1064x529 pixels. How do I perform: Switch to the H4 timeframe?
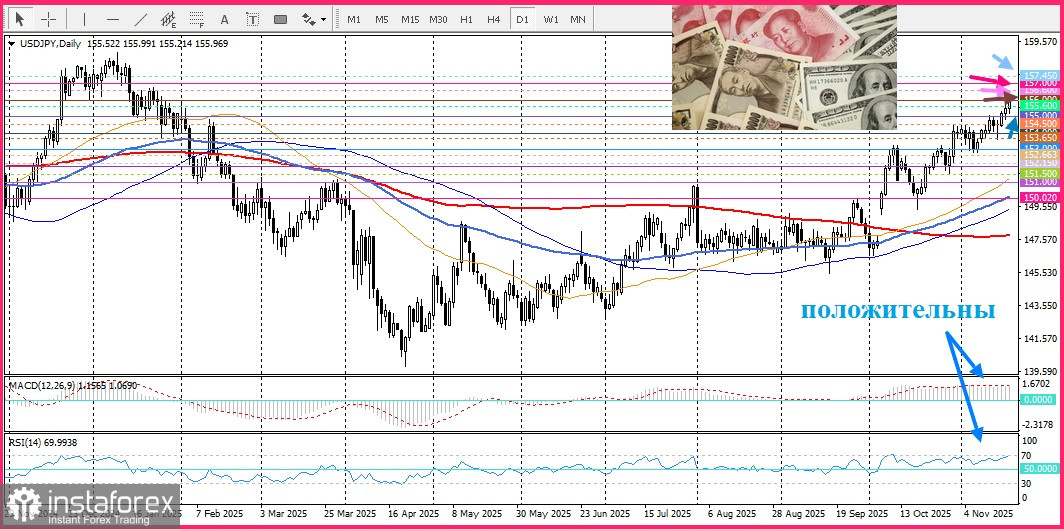tap(494, 19)
